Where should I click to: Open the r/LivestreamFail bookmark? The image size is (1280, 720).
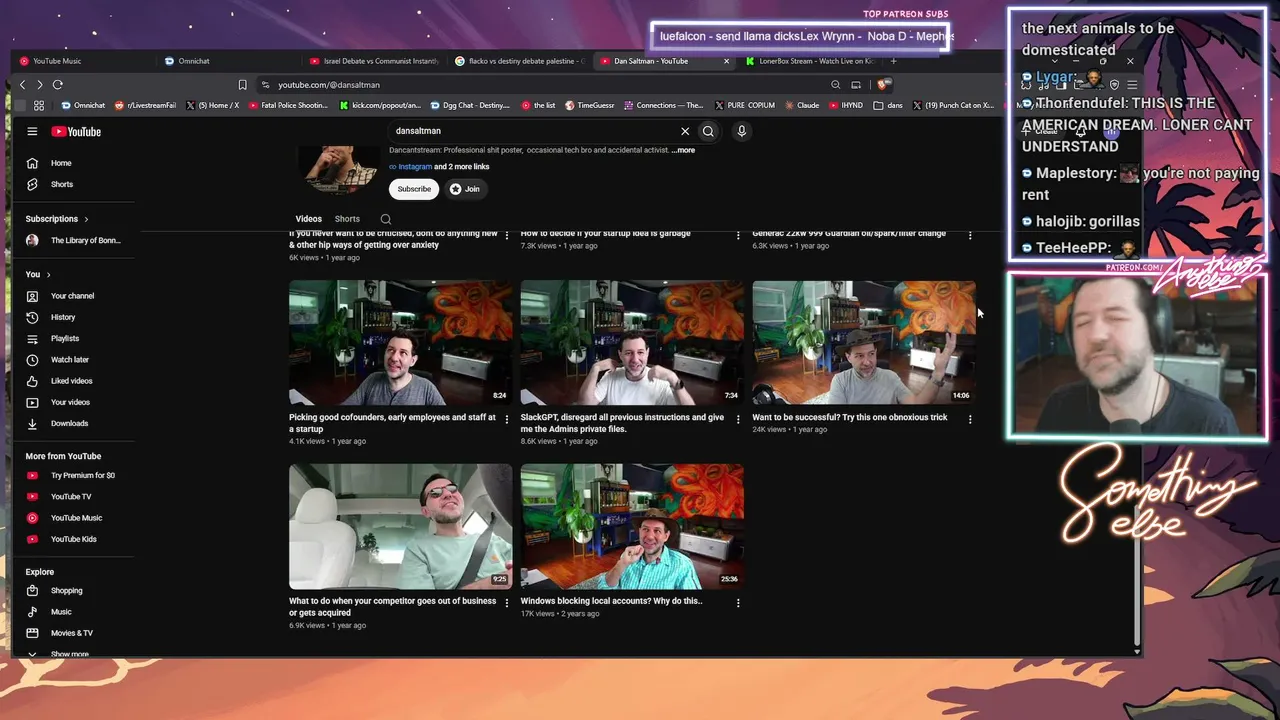146,105
